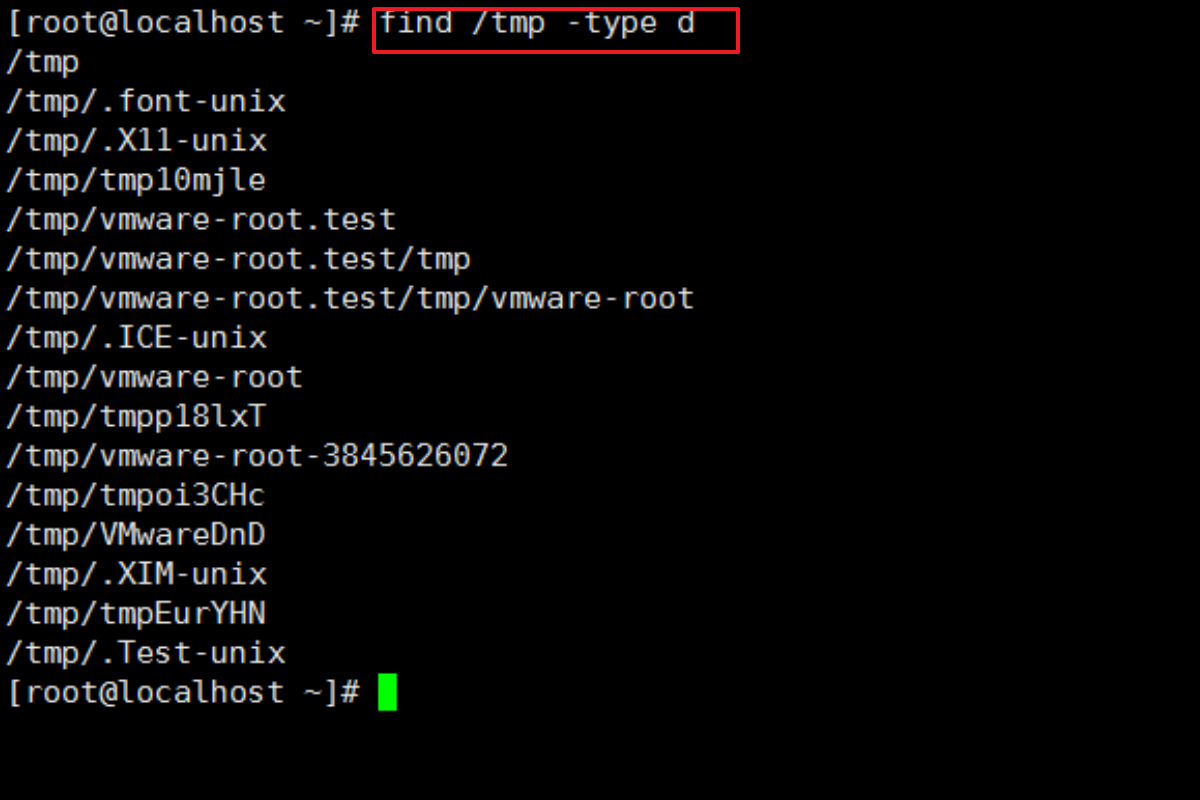Click the first root@localhost prompt
This screenshot has width=1200, height=800.
click(184, 23)
